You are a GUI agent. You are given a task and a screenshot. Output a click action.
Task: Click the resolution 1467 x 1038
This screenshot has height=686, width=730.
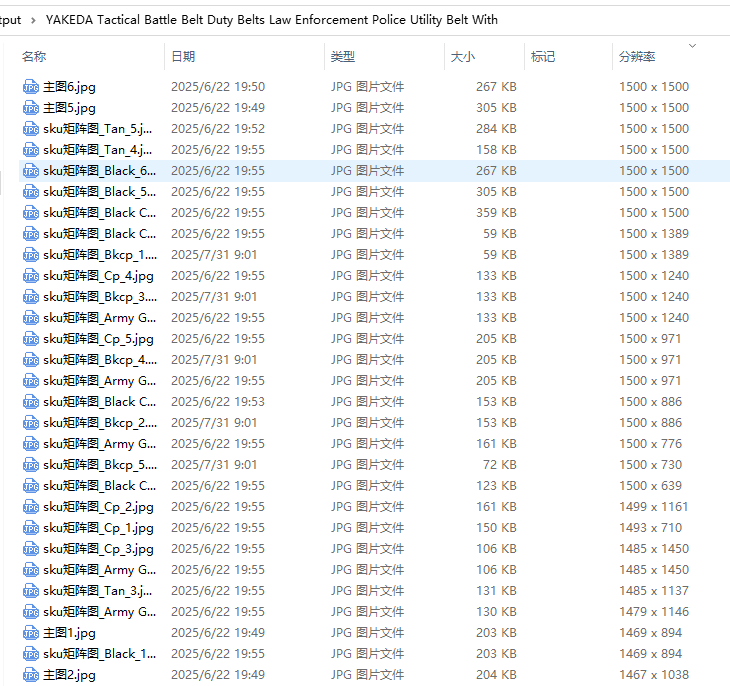pos(654,674)
